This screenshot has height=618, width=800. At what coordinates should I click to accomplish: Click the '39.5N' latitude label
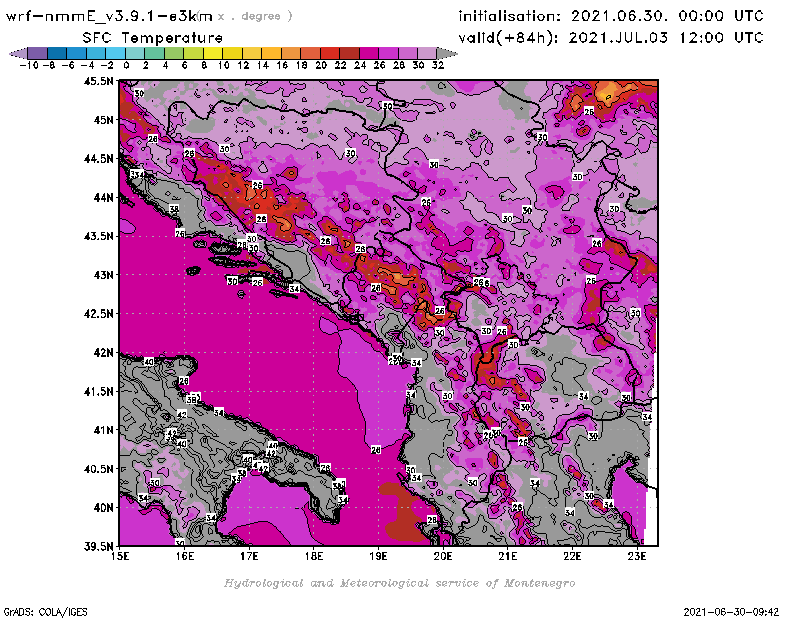99,546
